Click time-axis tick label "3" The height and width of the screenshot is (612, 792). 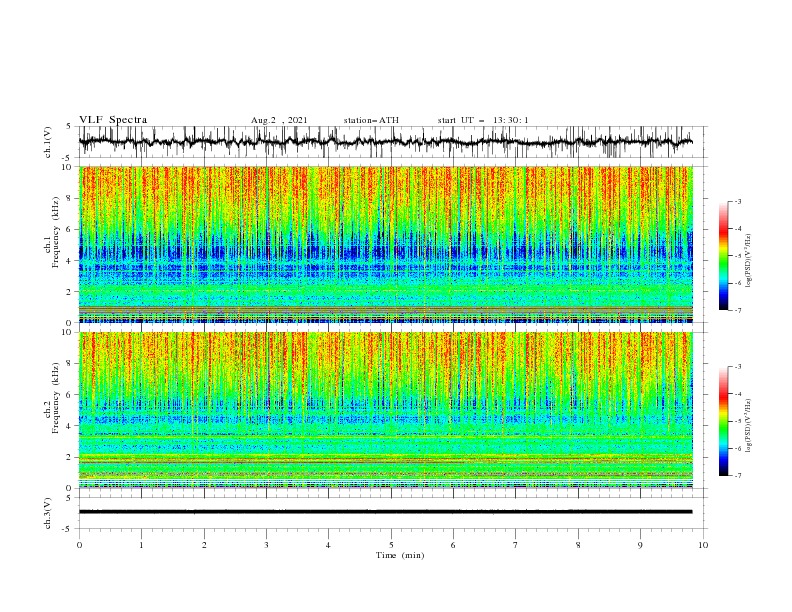[266, 545]
